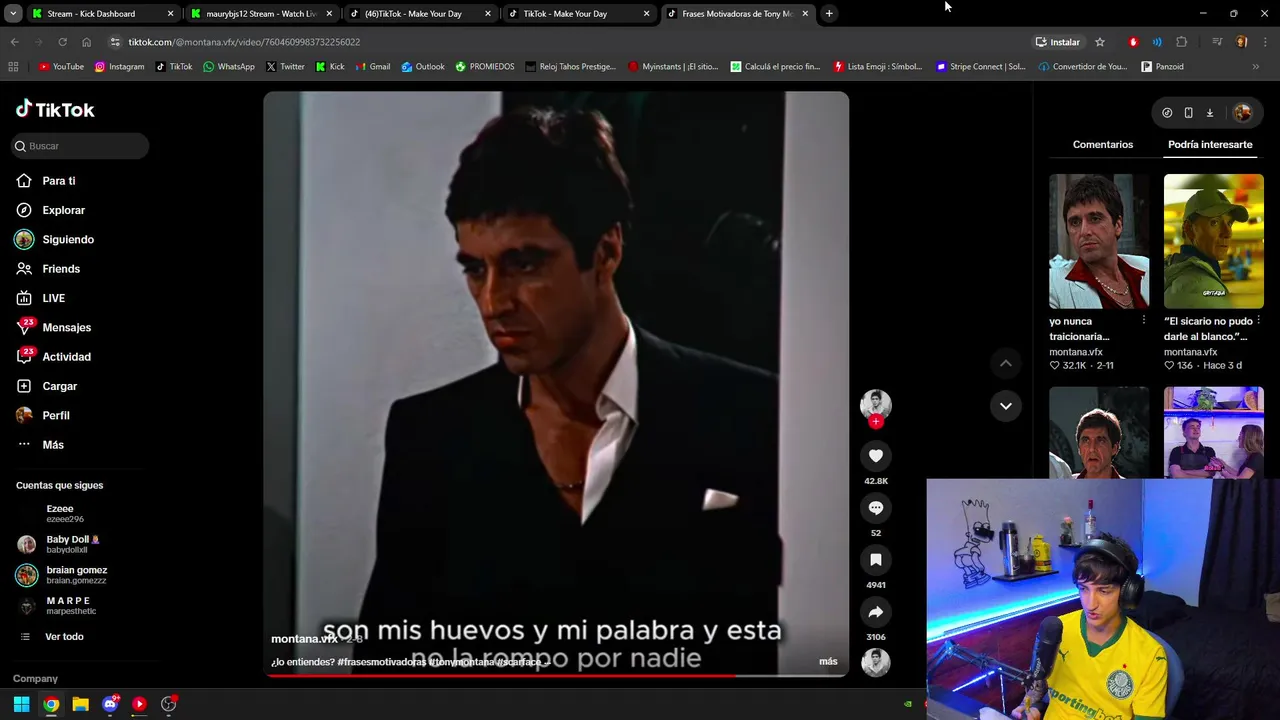1280x720 pixels.
Task: Click the phone app icon in the top pill
Action: tap(1188, 113)
